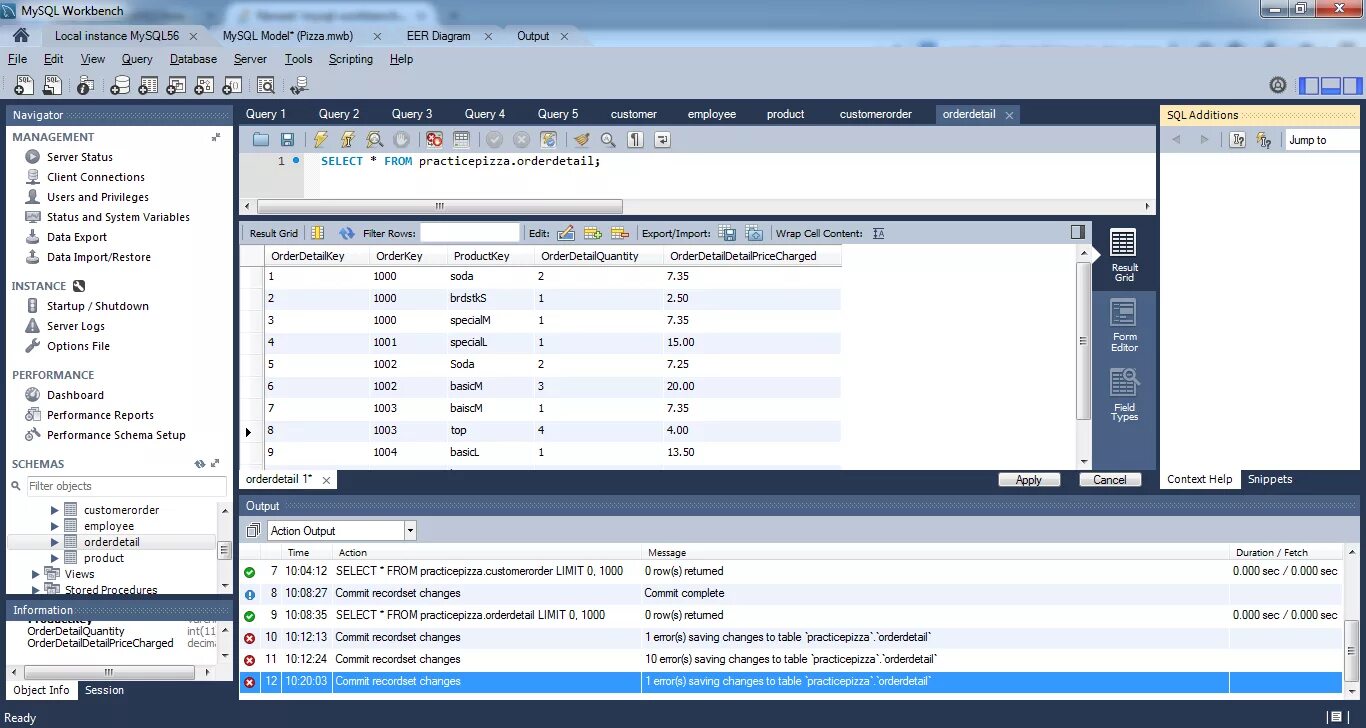
Task: Toggle display of invisible characters
Action: click(635, 140)
